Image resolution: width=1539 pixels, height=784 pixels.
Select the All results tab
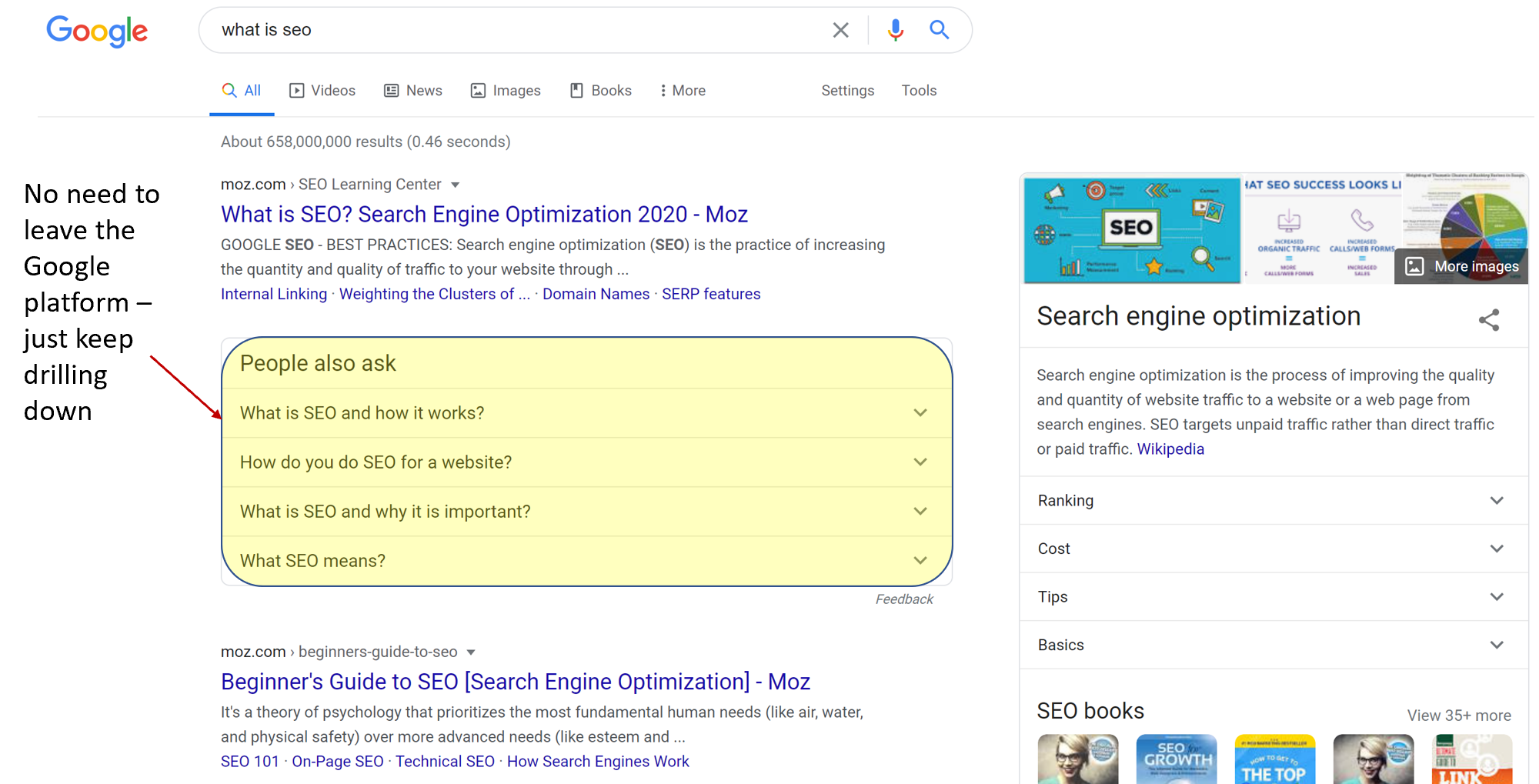[242, 91]
